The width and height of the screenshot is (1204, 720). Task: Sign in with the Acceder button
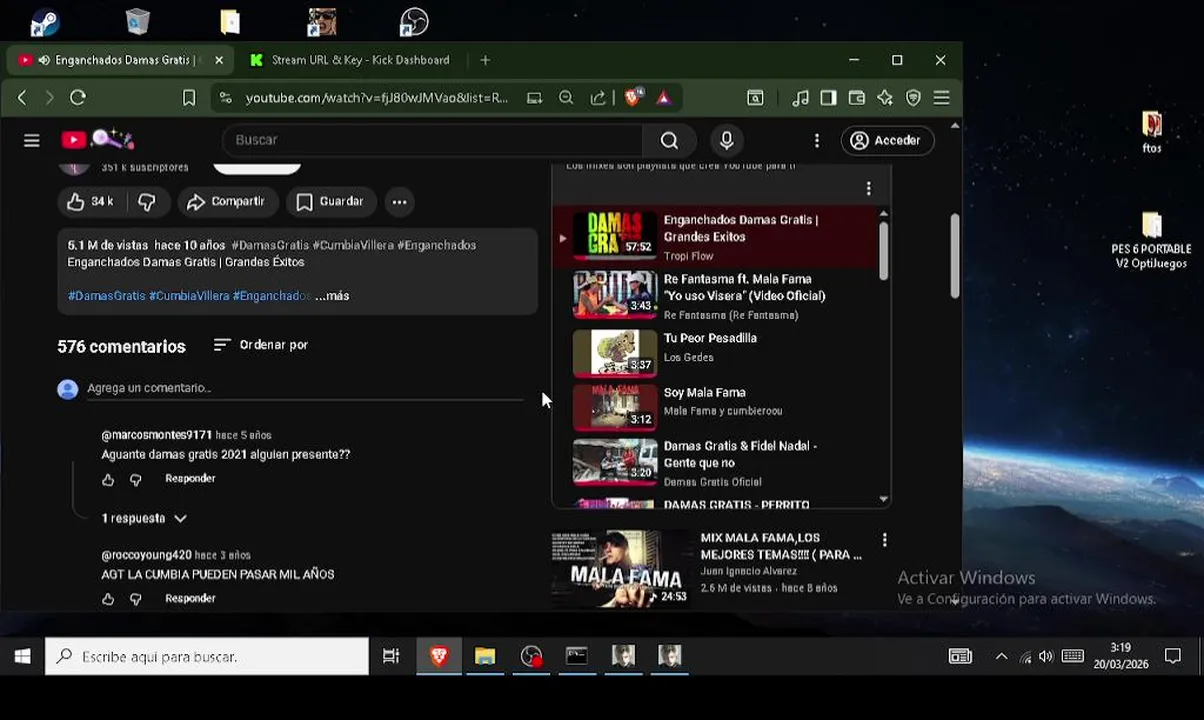tap(887, 141)
